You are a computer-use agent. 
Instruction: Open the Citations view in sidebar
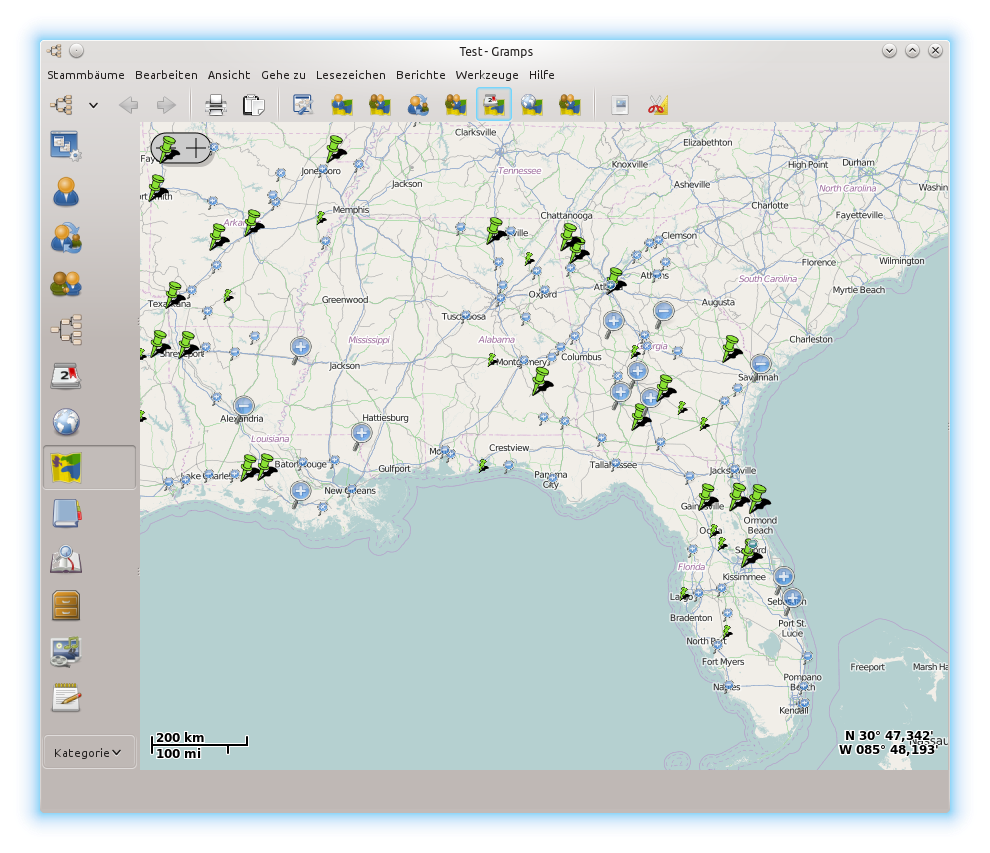[x=66, y=559]
